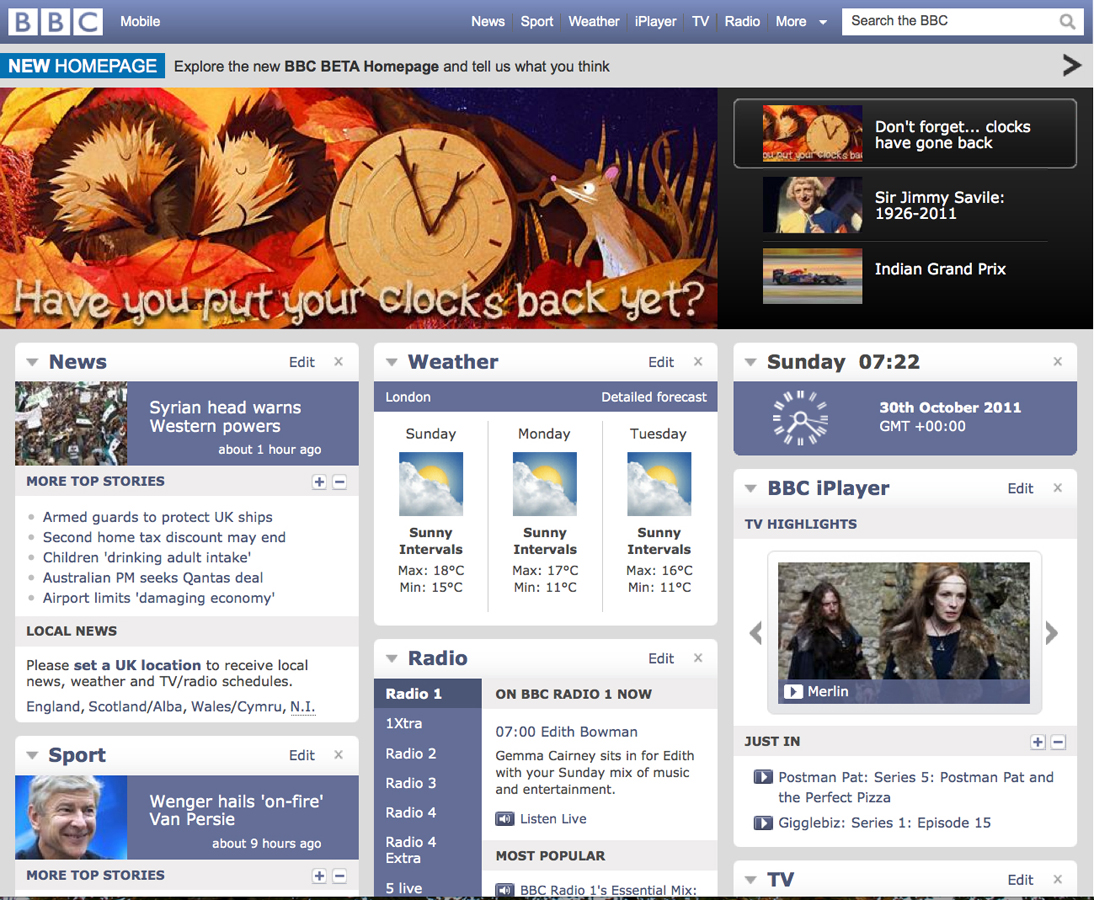Click Monday weather sunny intervals icon
The height and width of the screenshot is (900, 1094).
coord(545,483)
